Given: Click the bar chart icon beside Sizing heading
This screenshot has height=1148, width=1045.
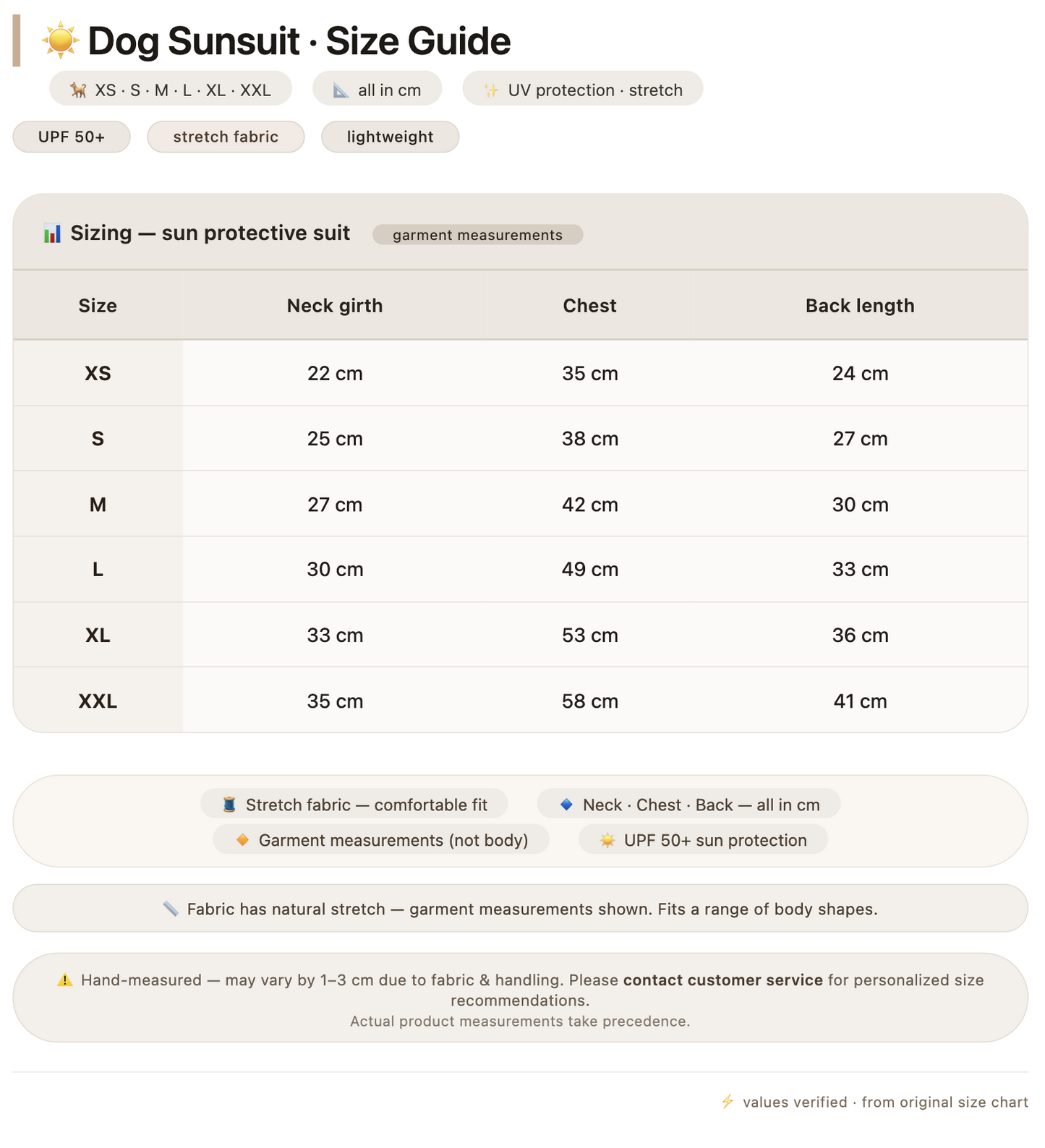Looking at the screenshot, I should point(52,234).
